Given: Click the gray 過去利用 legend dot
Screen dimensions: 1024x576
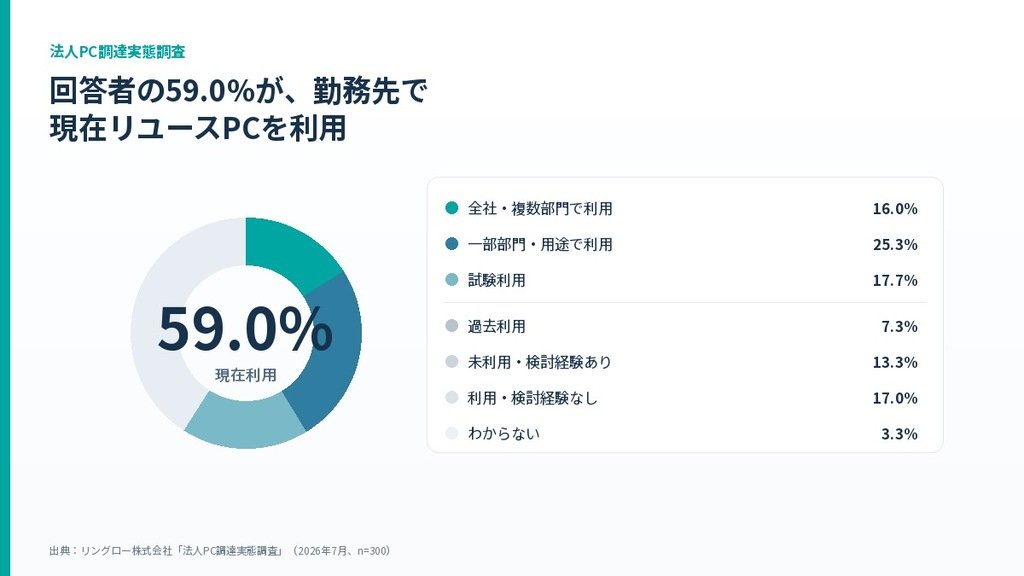Looking at the screenshot, I should pyautogui.click(x=451, y=325).
